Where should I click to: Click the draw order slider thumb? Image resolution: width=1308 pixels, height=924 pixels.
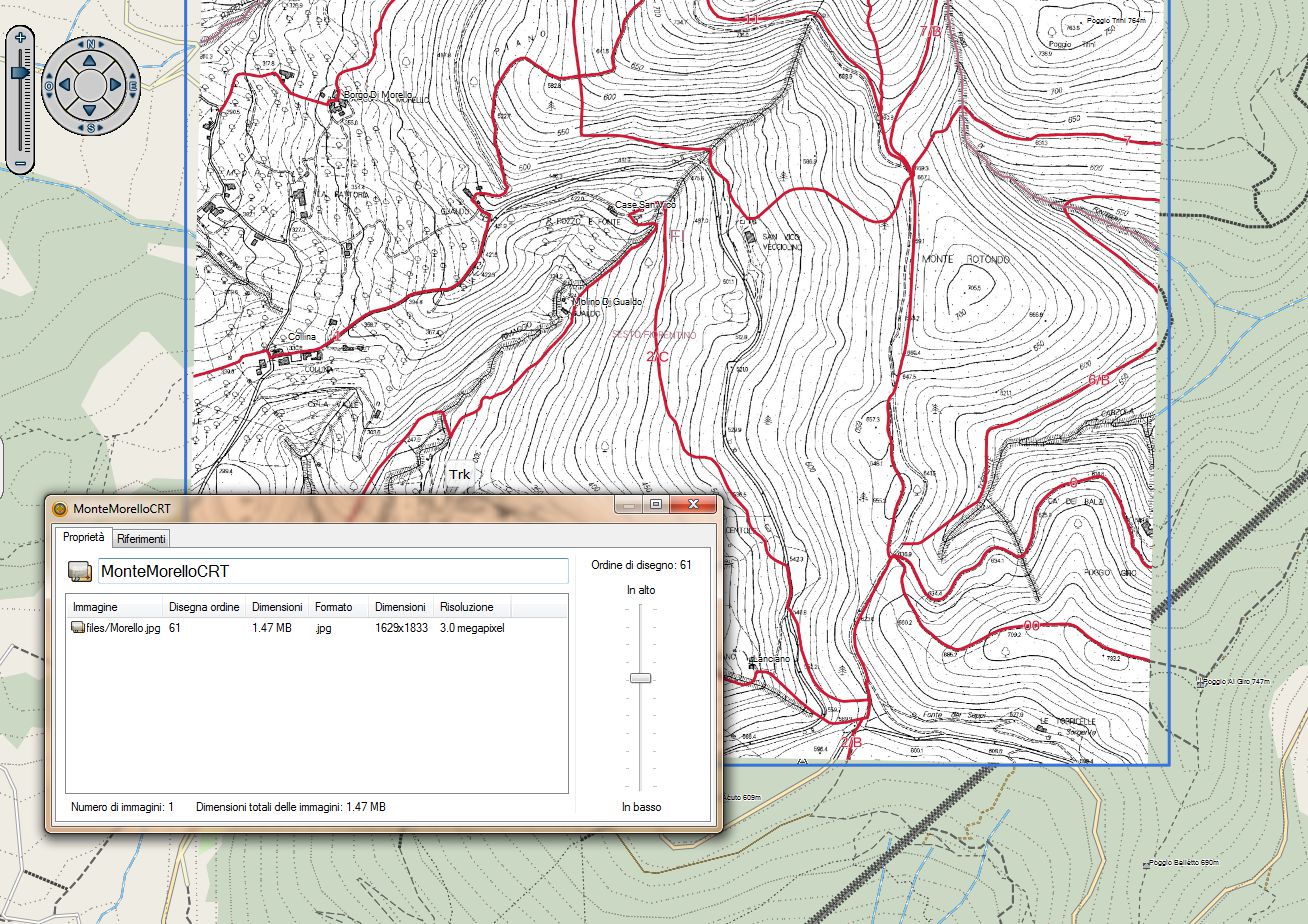tap(641, 678)
